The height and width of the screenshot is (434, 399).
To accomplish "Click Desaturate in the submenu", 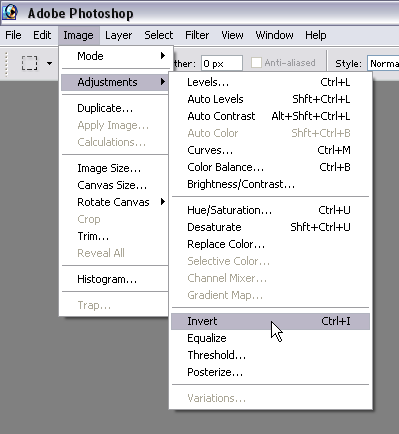I will point(270,227).
